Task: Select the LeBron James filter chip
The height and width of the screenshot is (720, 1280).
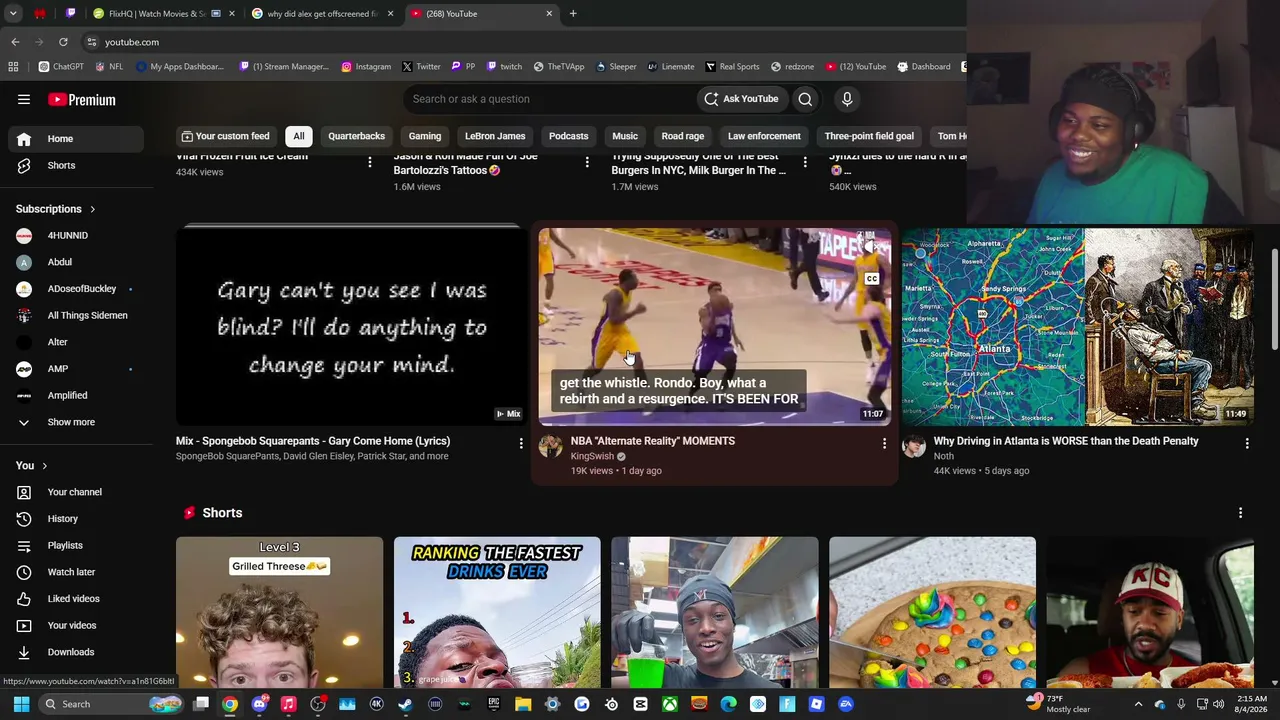Action: tap(495, 136)
